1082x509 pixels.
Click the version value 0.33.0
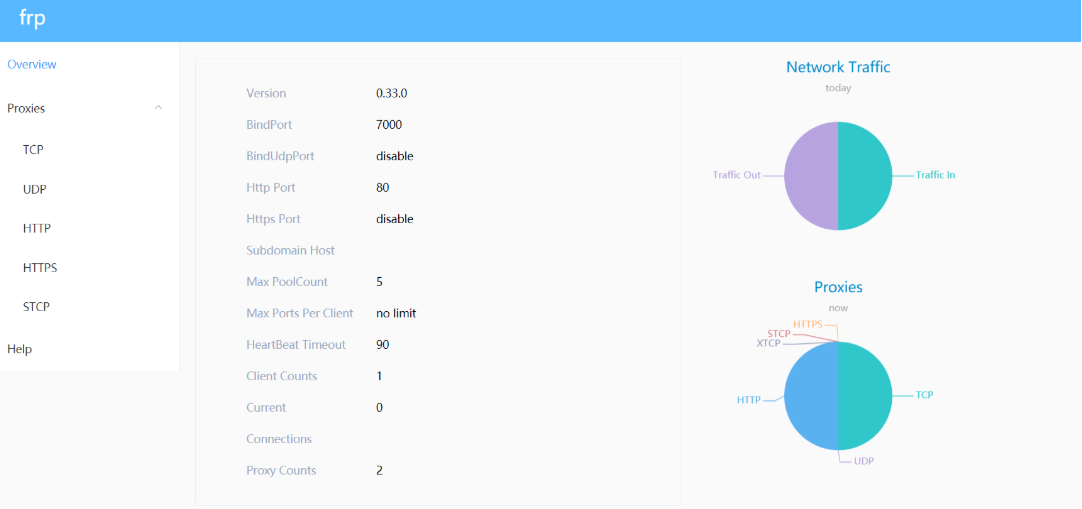pyautogui.click(x=391, y=93)
